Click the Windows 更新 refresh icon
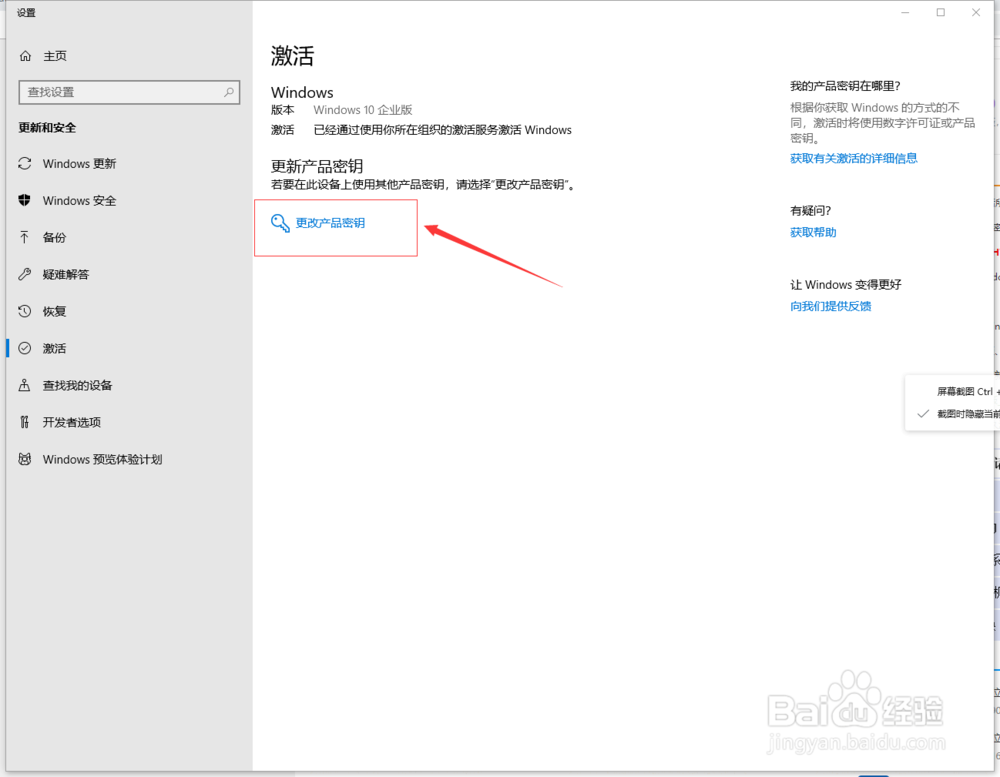Screen dimensions: 1000x777 (25, 163)
